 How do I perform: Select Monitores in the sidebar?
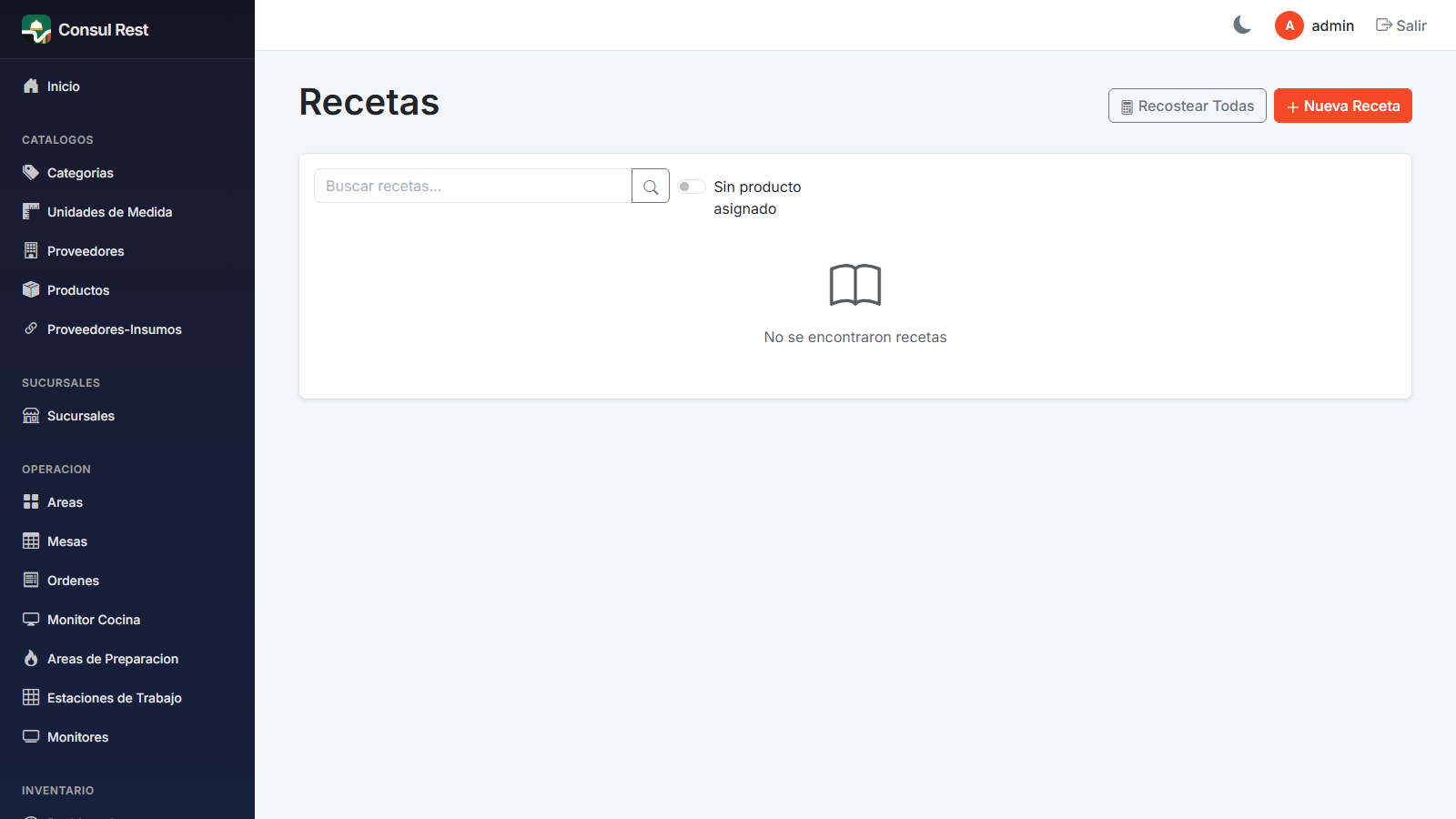coord(127,737)
